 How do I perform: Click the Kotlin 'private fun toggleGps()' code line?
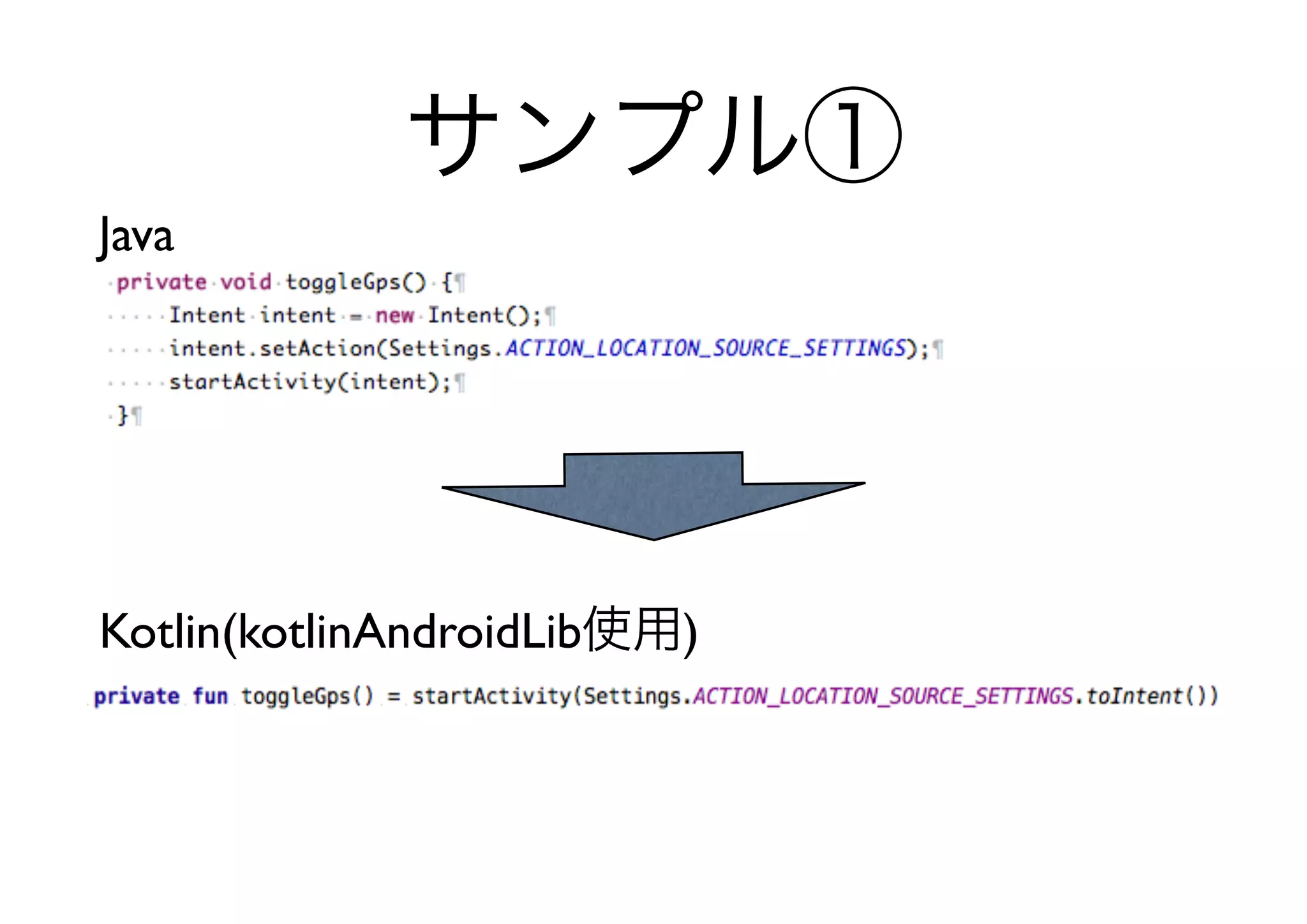coord(656,696)
